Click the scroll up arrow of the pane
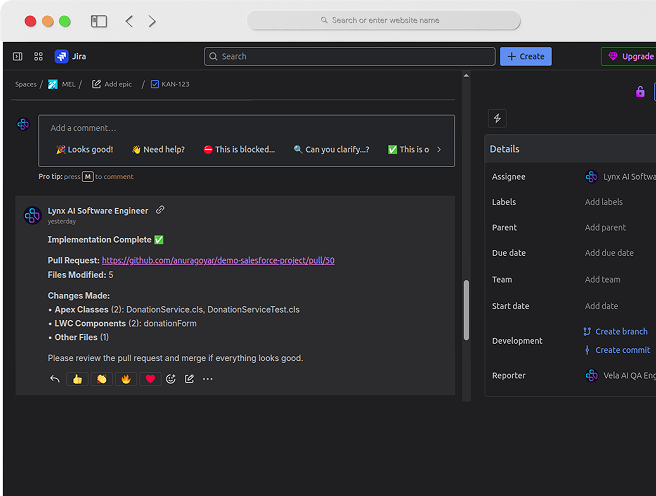 [466, 76]
